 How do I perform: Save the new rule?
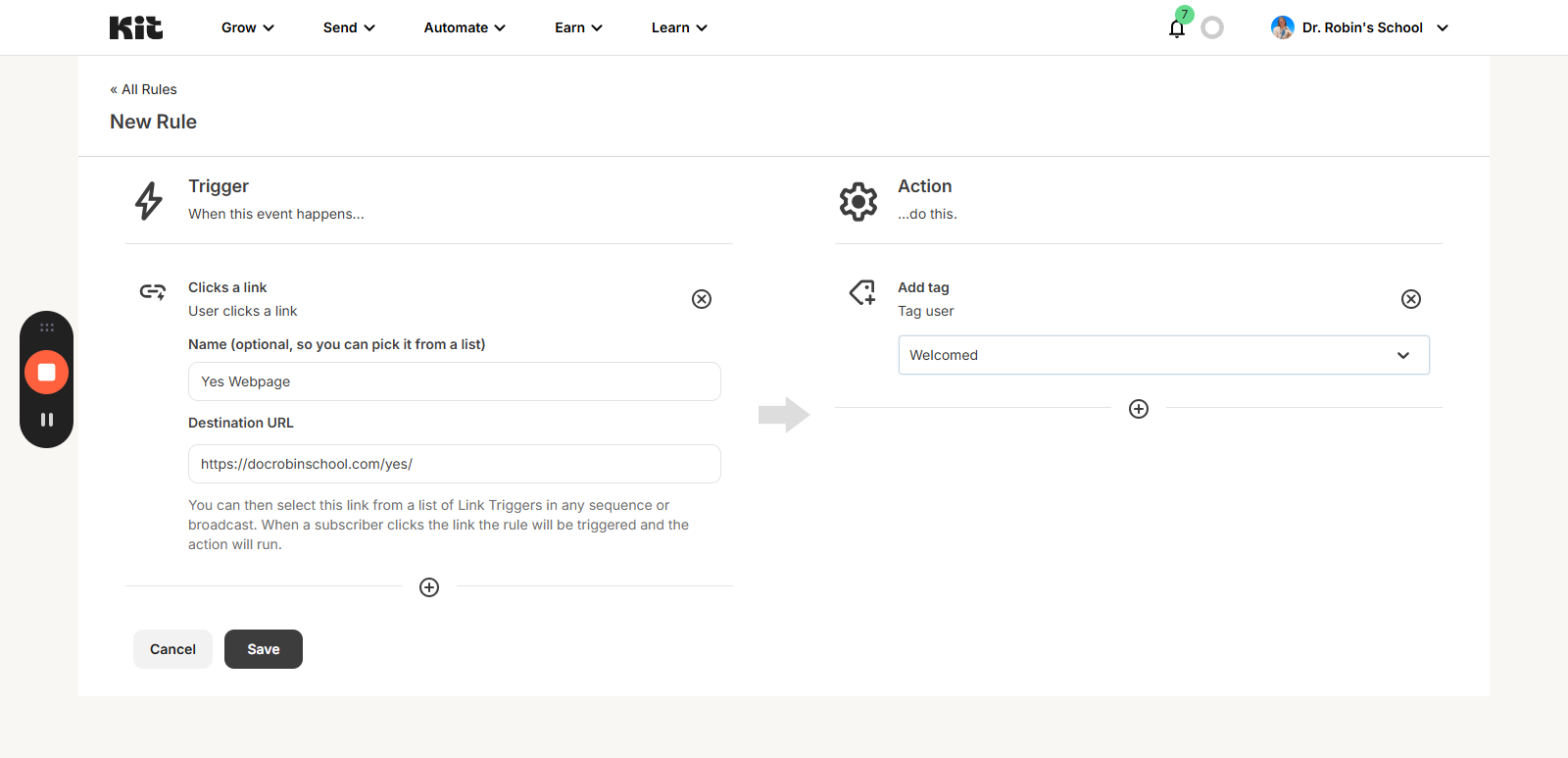(x=264, y=649)
